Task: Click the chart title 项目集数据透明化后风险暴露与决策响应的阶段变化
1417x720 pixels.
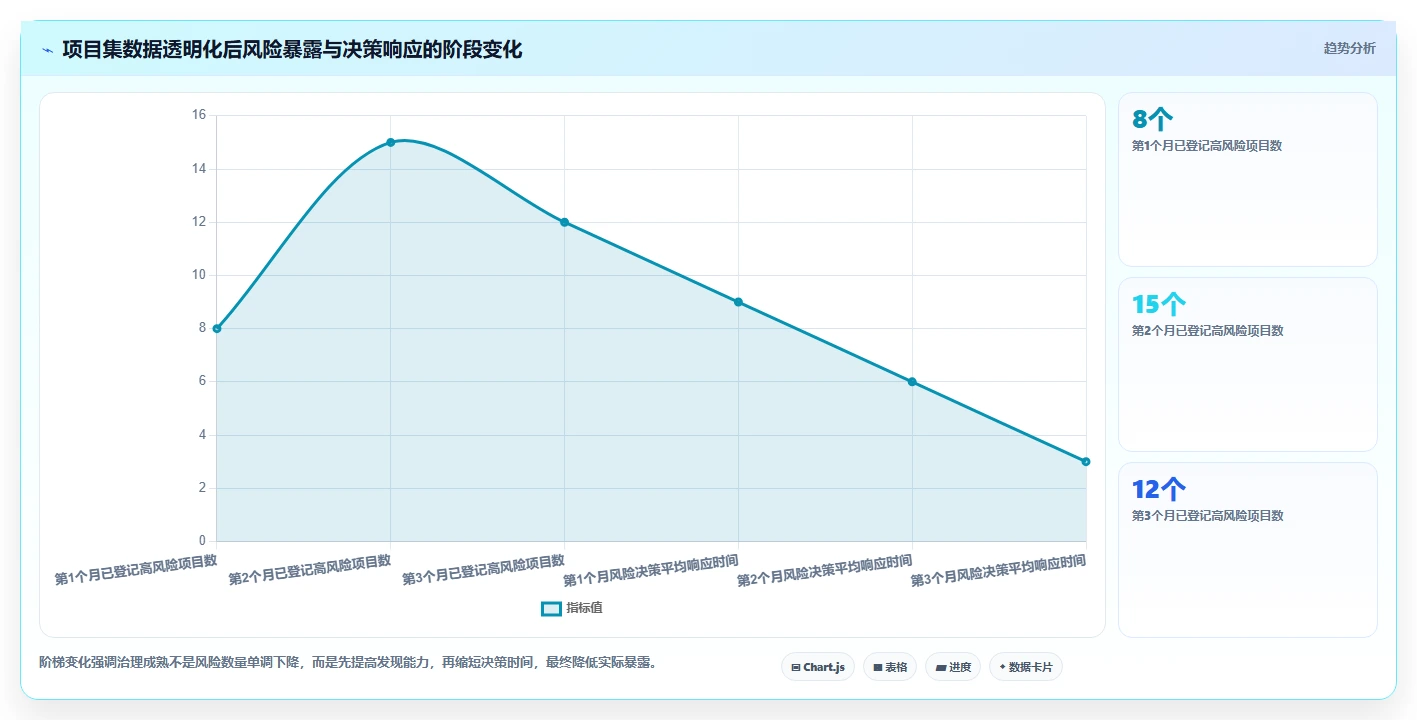Action: pos(292,49)
